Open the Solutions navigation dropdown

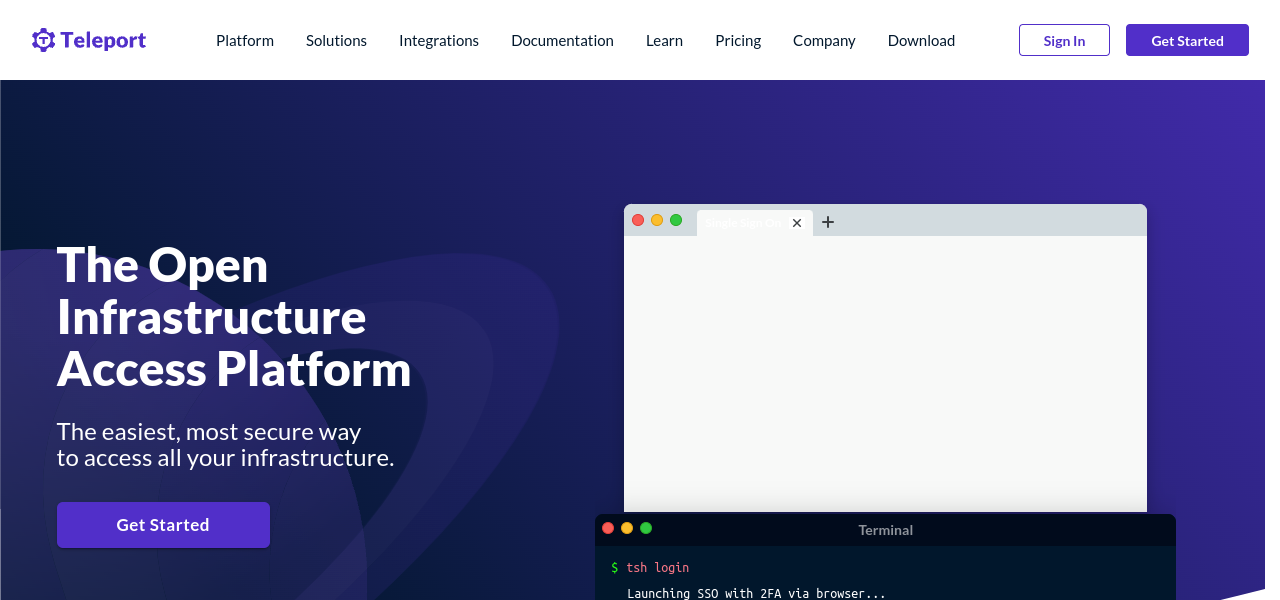click(x=336, y=41)
